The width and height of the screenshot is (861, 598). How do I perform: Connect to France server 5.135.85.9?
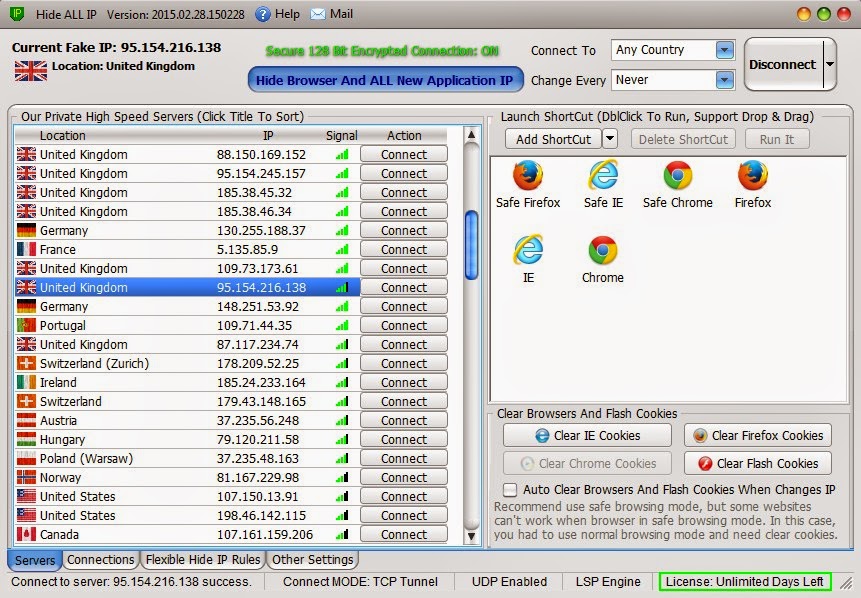404,249
